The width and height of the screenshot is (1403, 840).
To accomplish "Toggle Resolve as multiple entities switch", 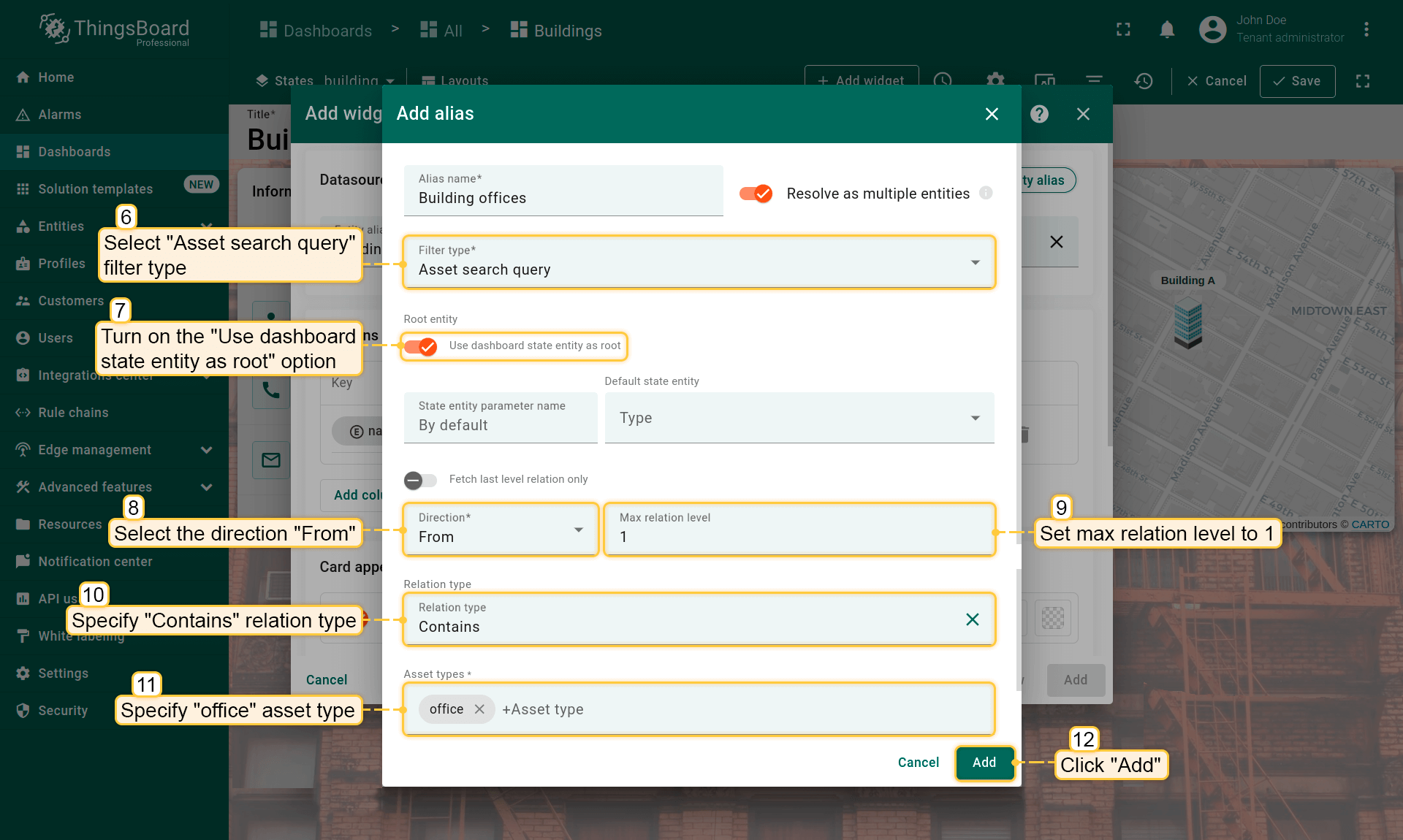I will (756, 194).
